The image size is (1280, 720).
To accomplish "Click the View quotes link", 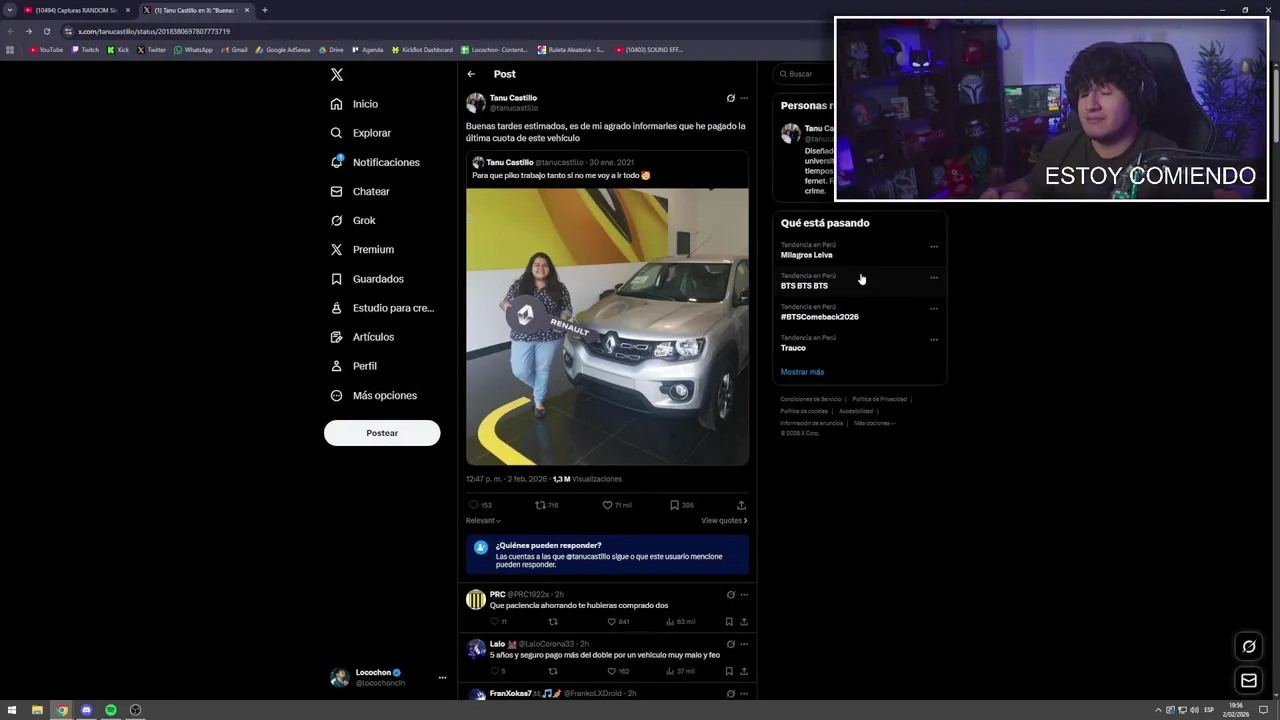I will pos(724,520).
